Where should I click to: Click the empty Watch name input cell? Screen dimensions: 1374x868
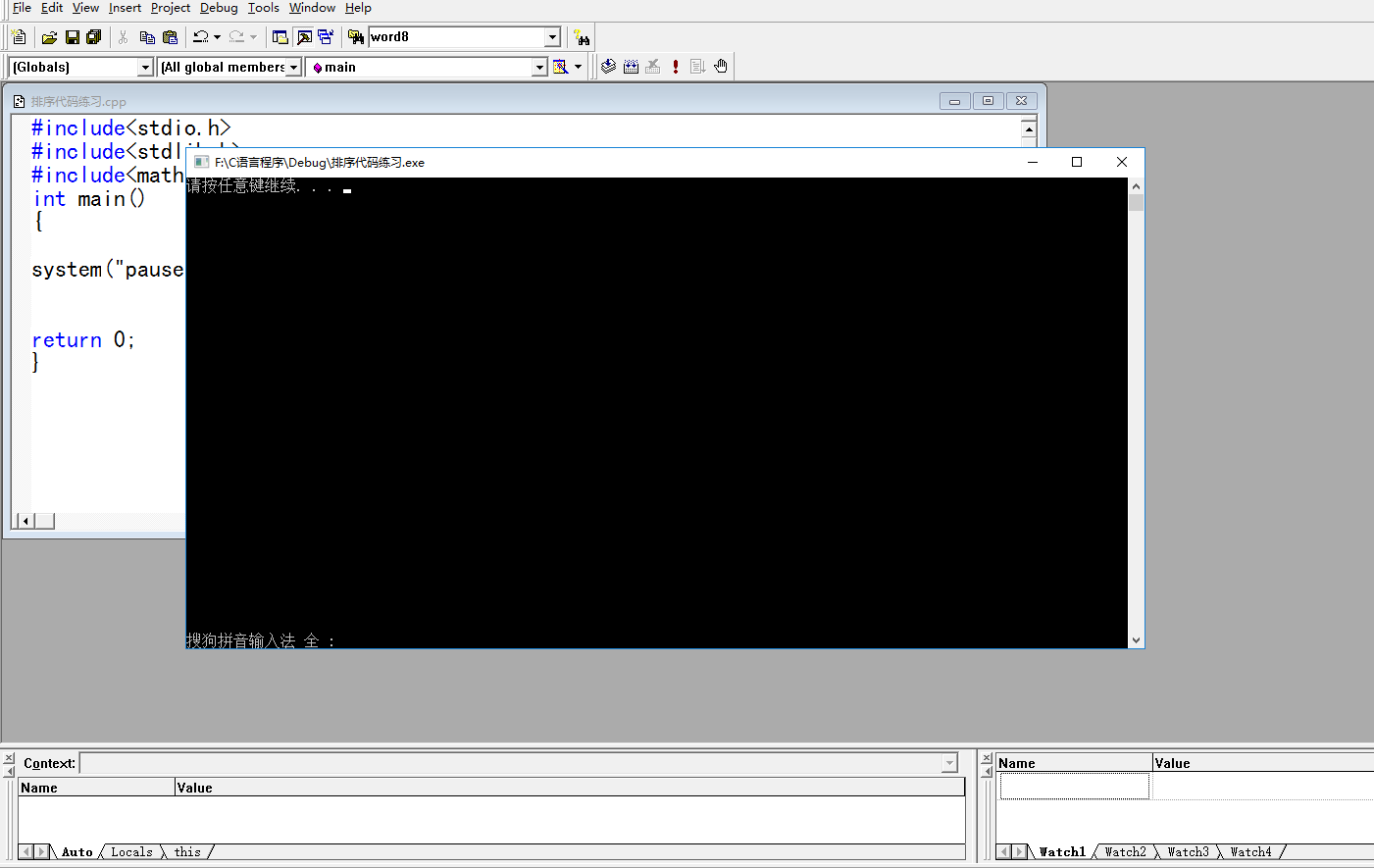pos(1075,786)
